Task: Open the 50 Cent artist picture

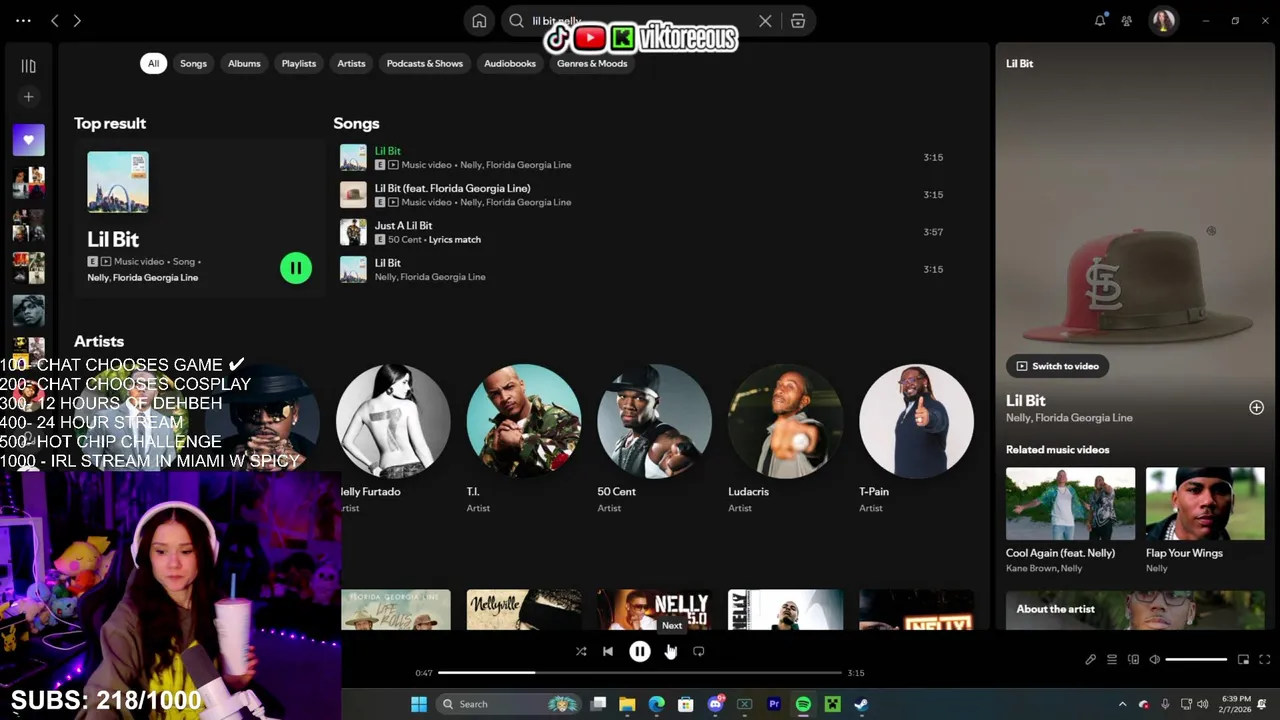Action: (655, 421)
